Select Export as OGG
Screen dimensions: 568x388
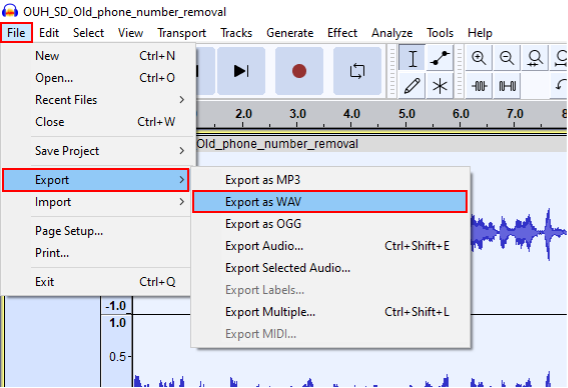330,224
